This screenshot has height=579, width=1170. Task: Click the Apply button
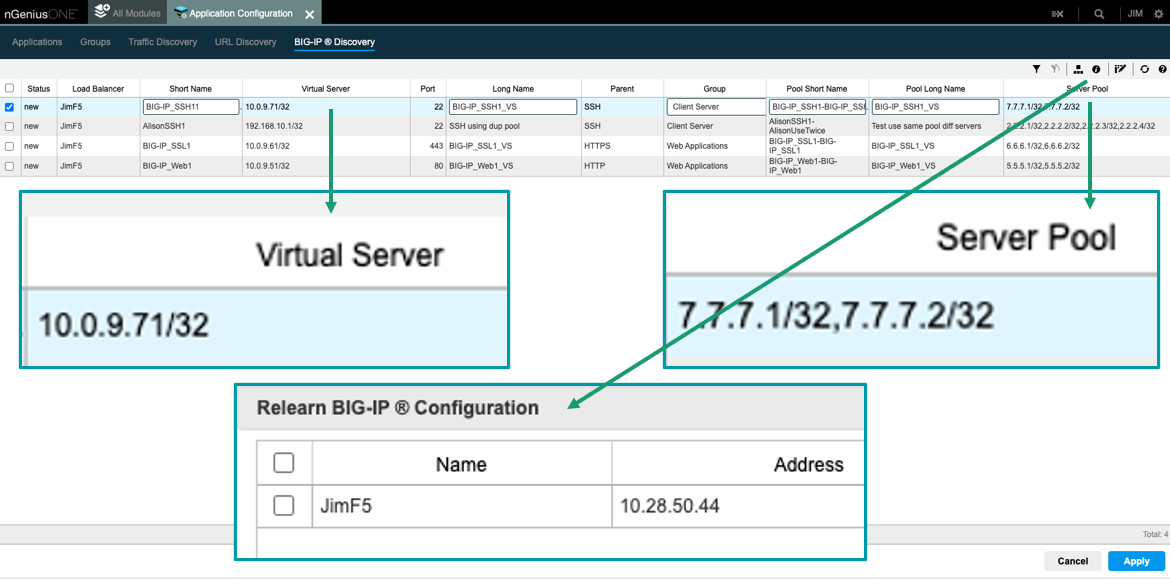[1136, 561]
